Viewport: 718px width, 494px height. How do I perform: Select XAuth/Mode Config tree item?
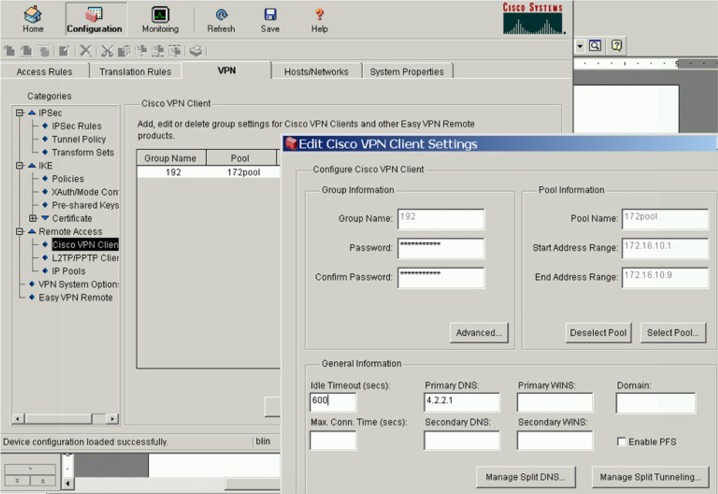point(85,192)
